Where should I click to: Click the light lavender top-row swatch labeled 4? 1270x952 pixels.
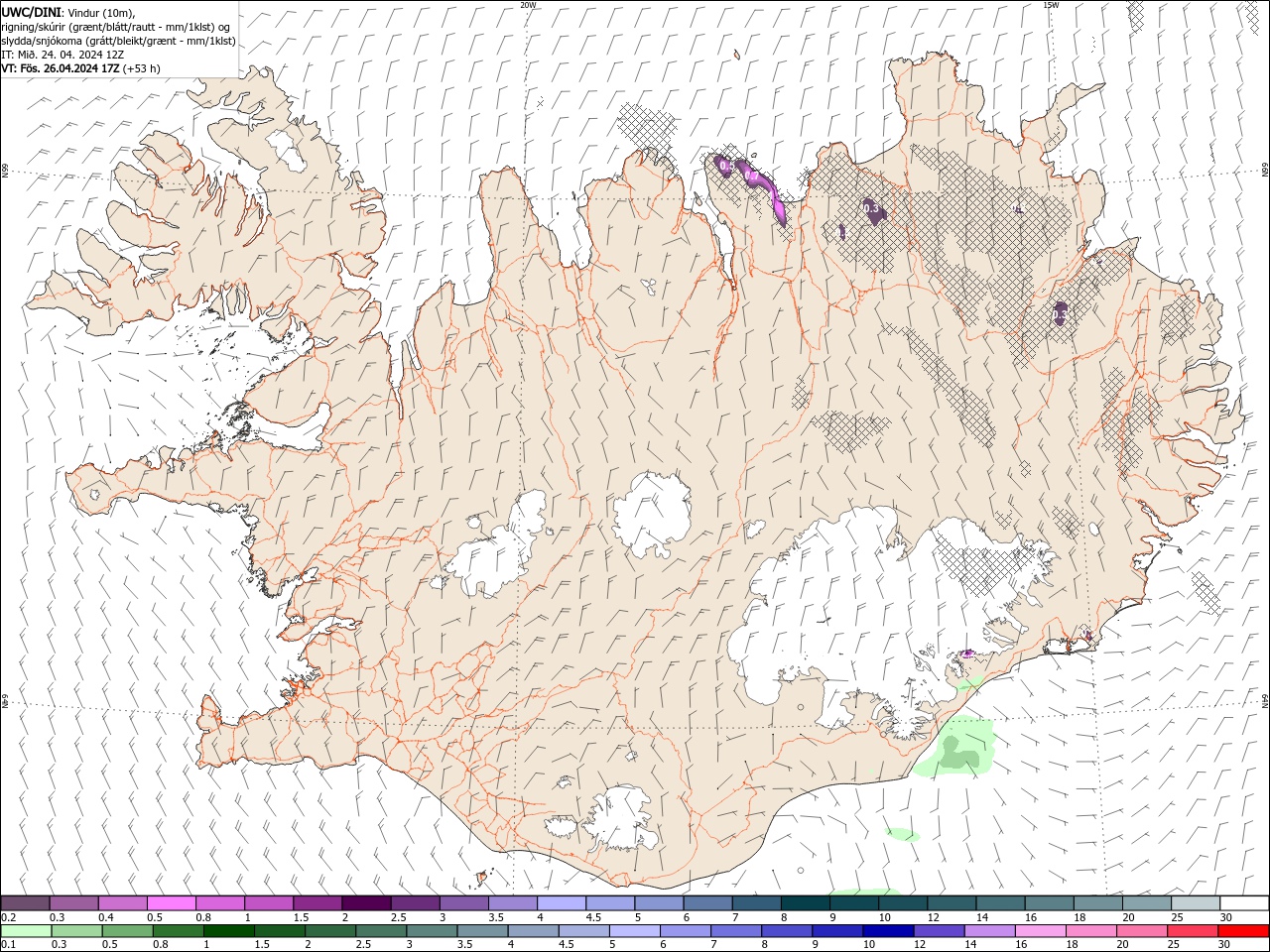pyautogui.click(x=561, y=902)
